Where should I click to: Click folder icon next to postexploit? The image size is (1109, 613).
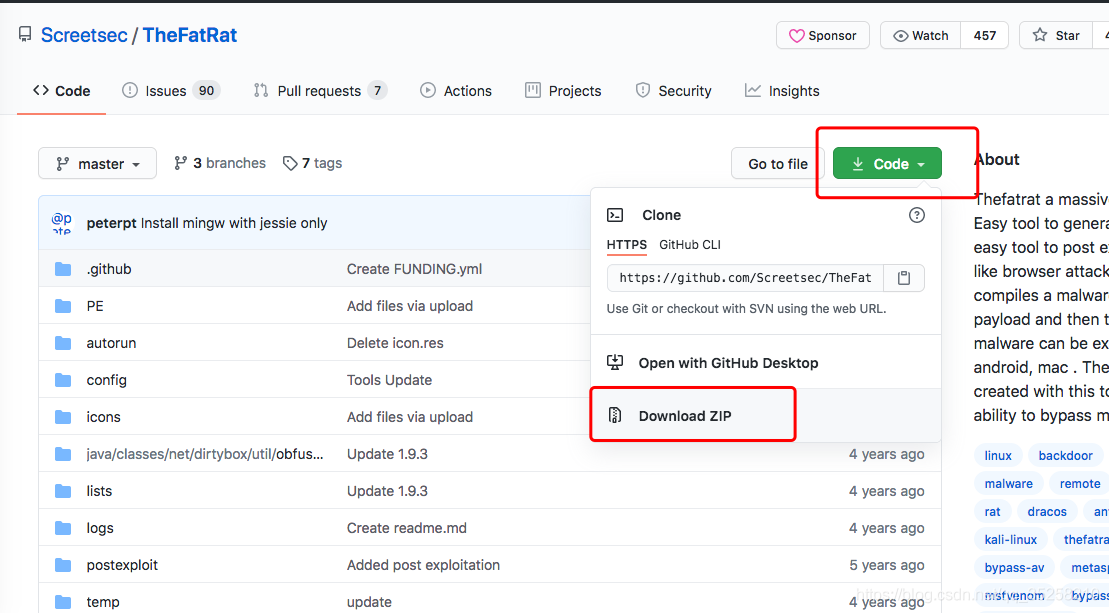[x=63, y=565]
